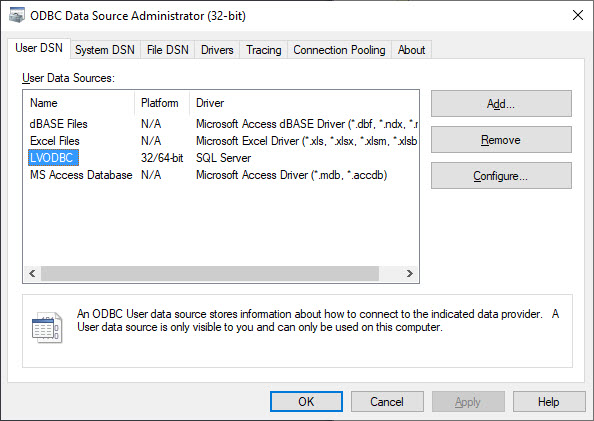Switch to the System DSN tab
The height and width of the screenshot is (421, 594).
tap(105, 50)
